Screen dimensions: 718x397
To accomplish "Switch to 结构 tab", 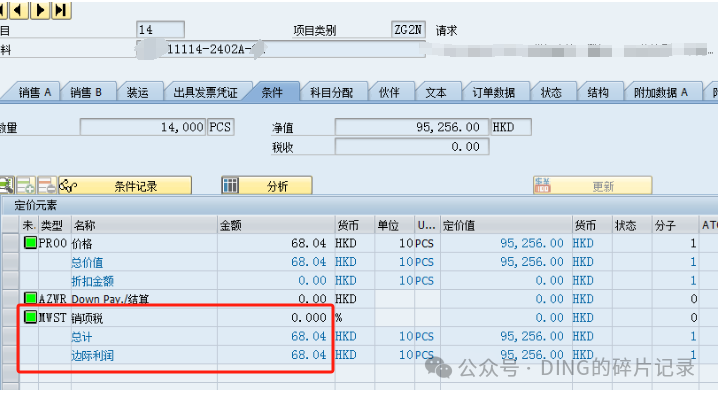I will click(x=598, y=92).
